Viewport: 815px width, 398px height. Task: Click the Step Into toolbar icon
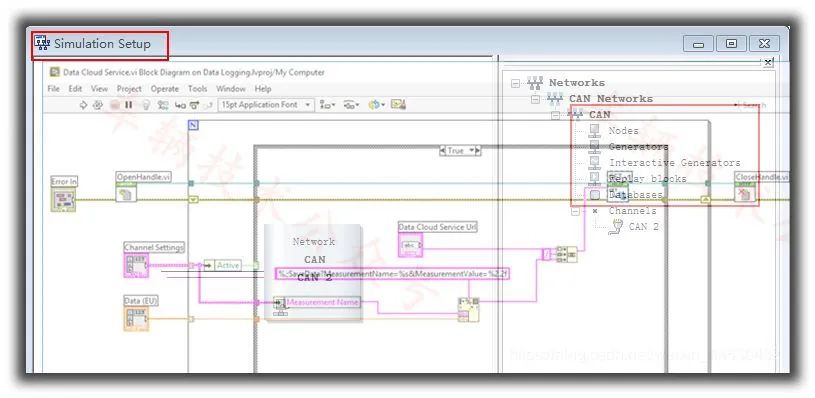click(180, 105)
